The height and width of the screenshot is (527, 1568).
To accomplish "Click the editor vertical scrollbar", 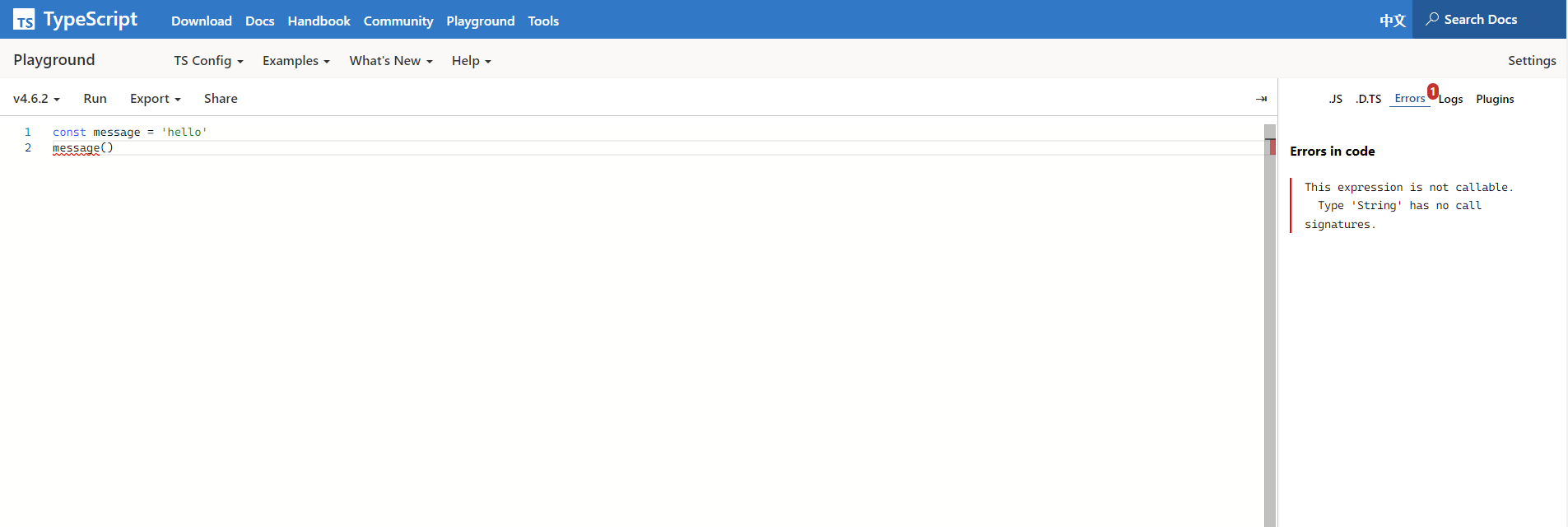I will 1270,329.
